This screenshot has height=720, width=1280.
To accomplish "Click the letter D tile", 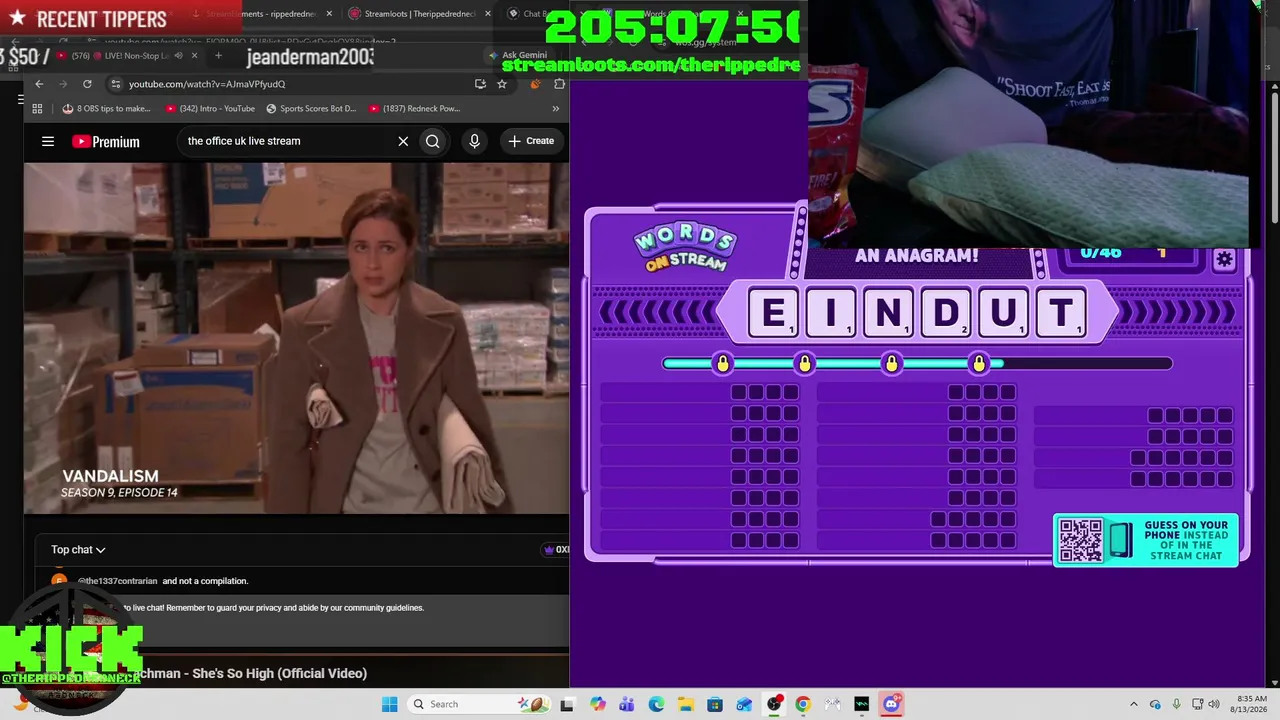I will 946,313.
